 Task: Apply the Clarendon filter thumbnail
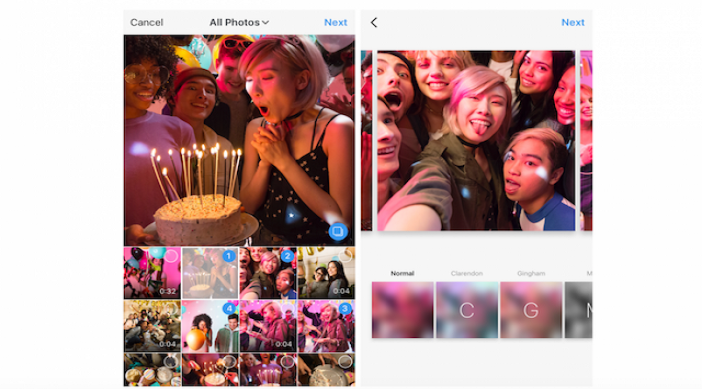point(467,309)
